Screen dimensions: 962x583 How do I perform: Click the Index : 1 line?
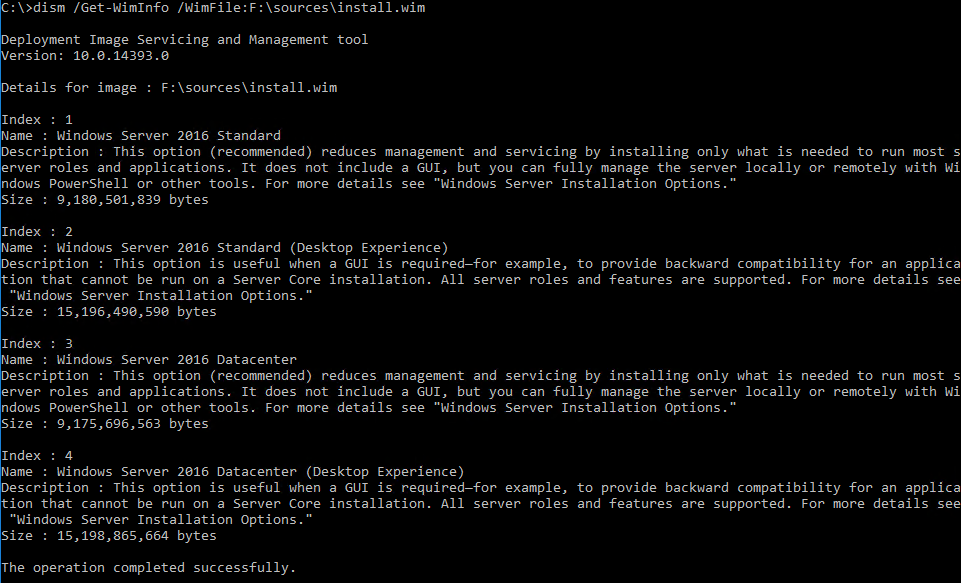click(37, 120)
